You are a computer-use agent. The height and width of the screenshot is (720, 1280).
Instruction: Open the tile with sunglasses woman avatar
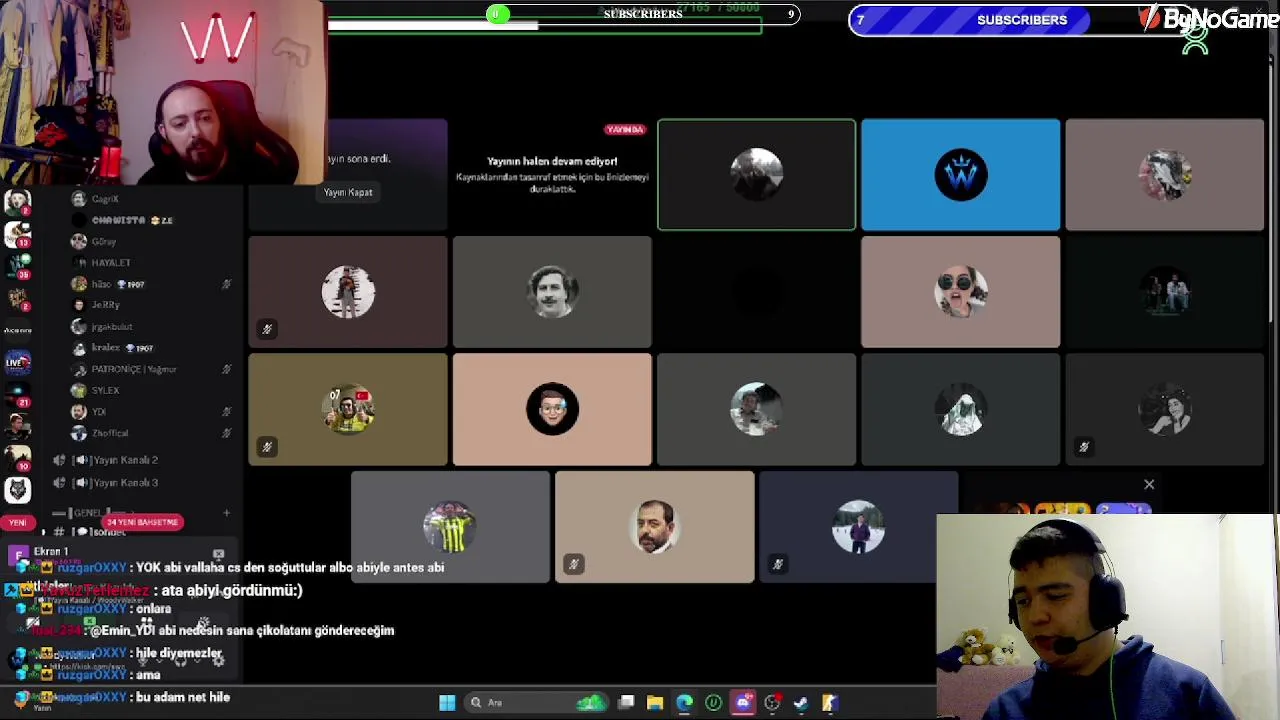[x=960, y=292]
